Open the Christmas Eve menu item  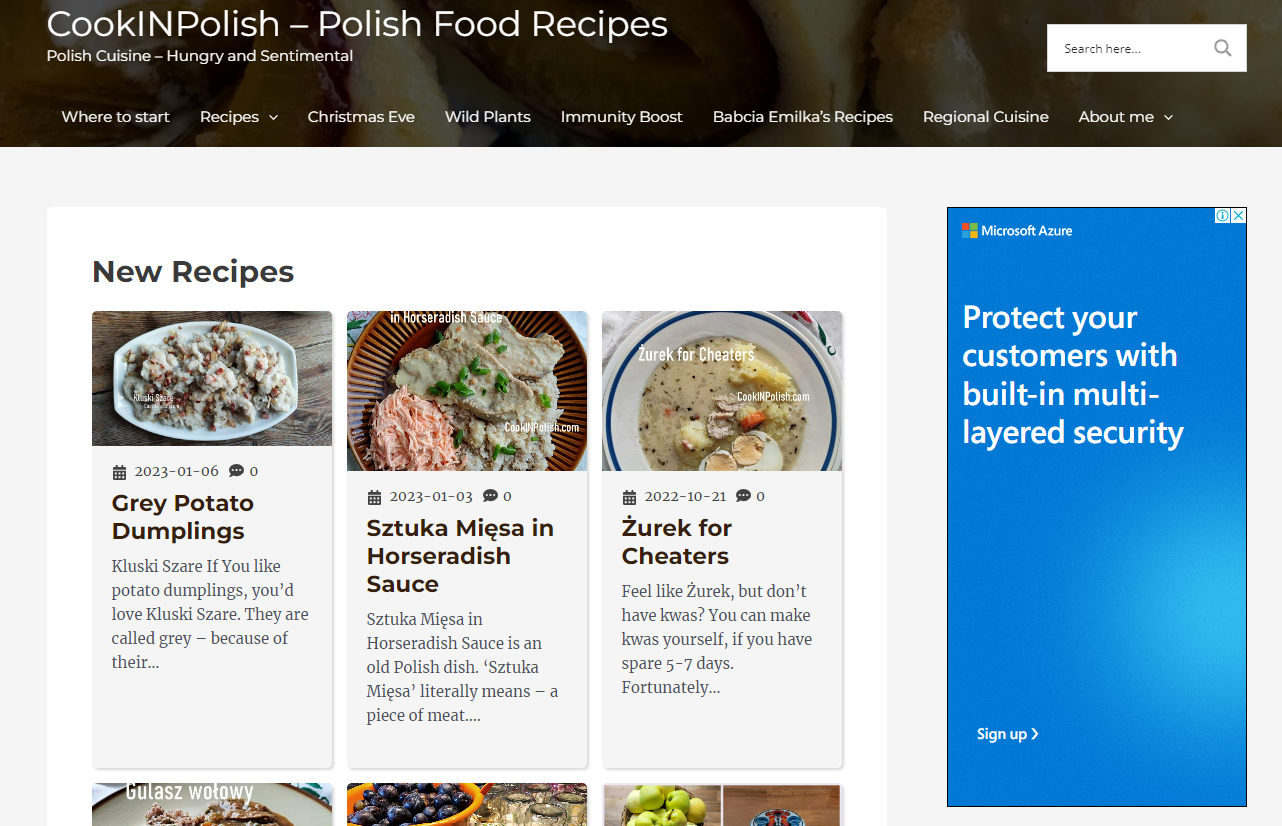[361, 117]
